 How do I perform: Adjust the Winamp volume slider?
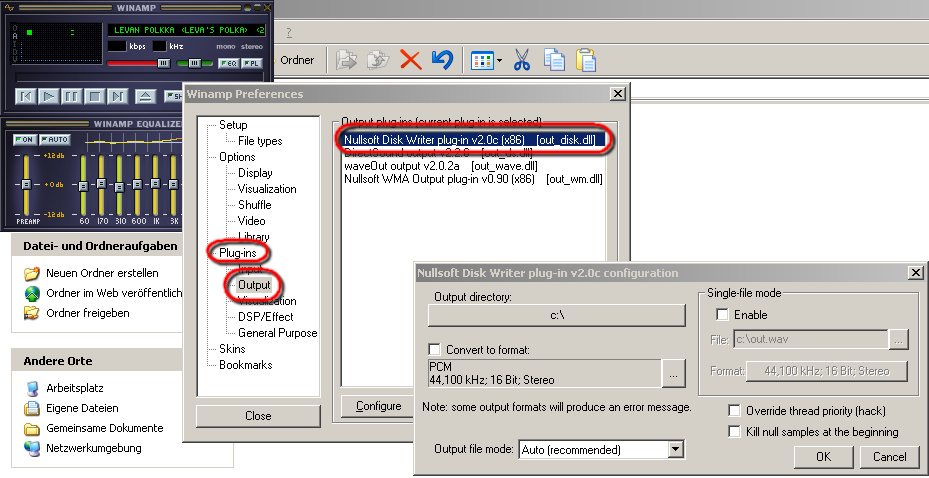tap(165, 63)
